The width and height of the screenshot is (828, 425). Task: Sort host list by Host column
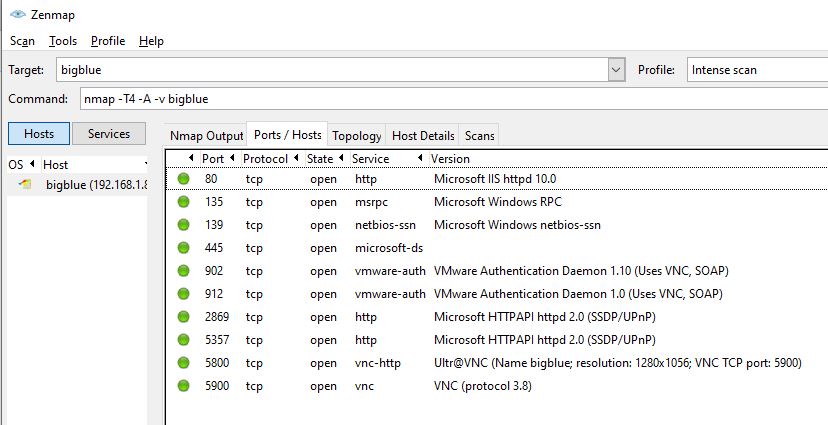pos(94,165)
